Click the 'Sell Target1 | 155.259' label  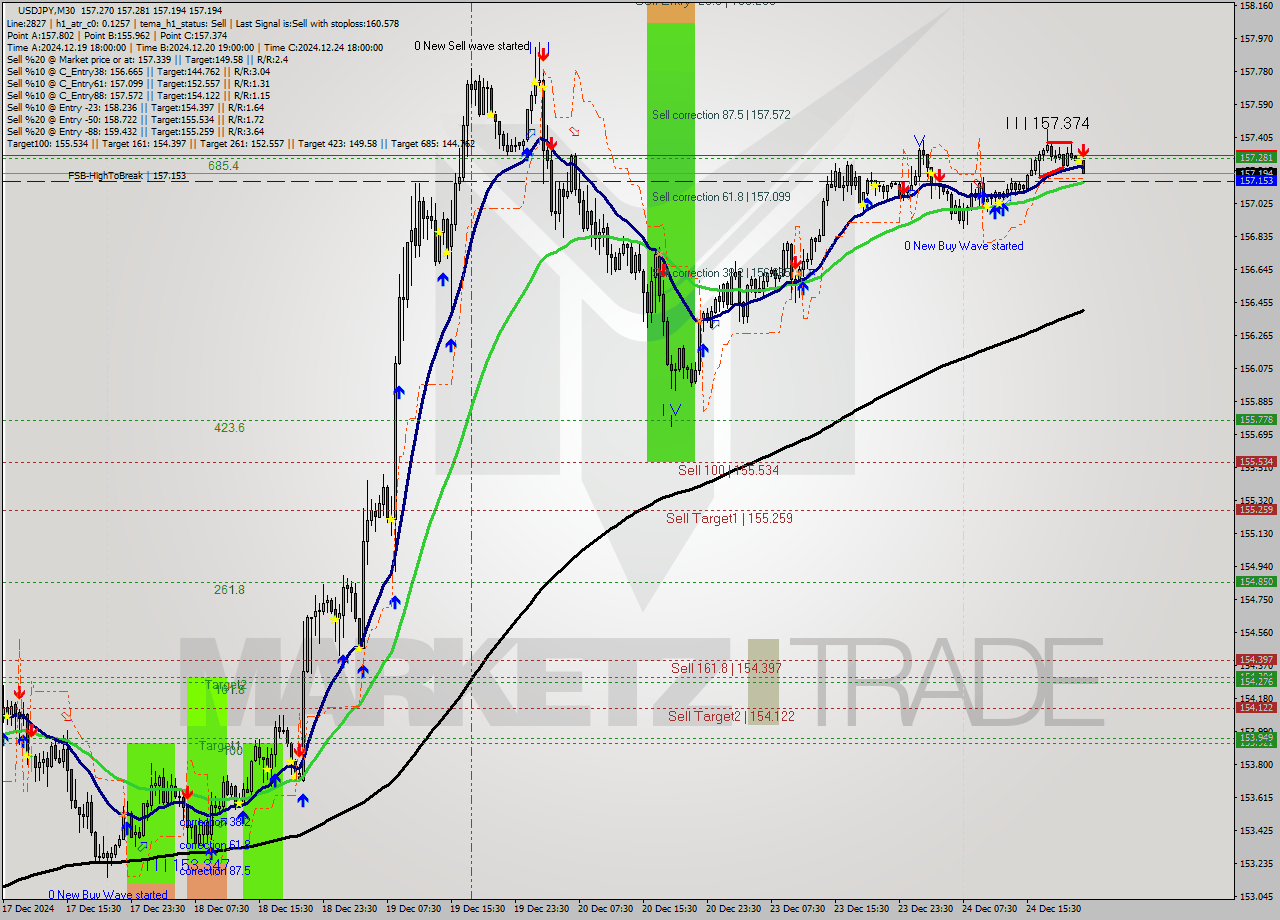coord(729,518)
